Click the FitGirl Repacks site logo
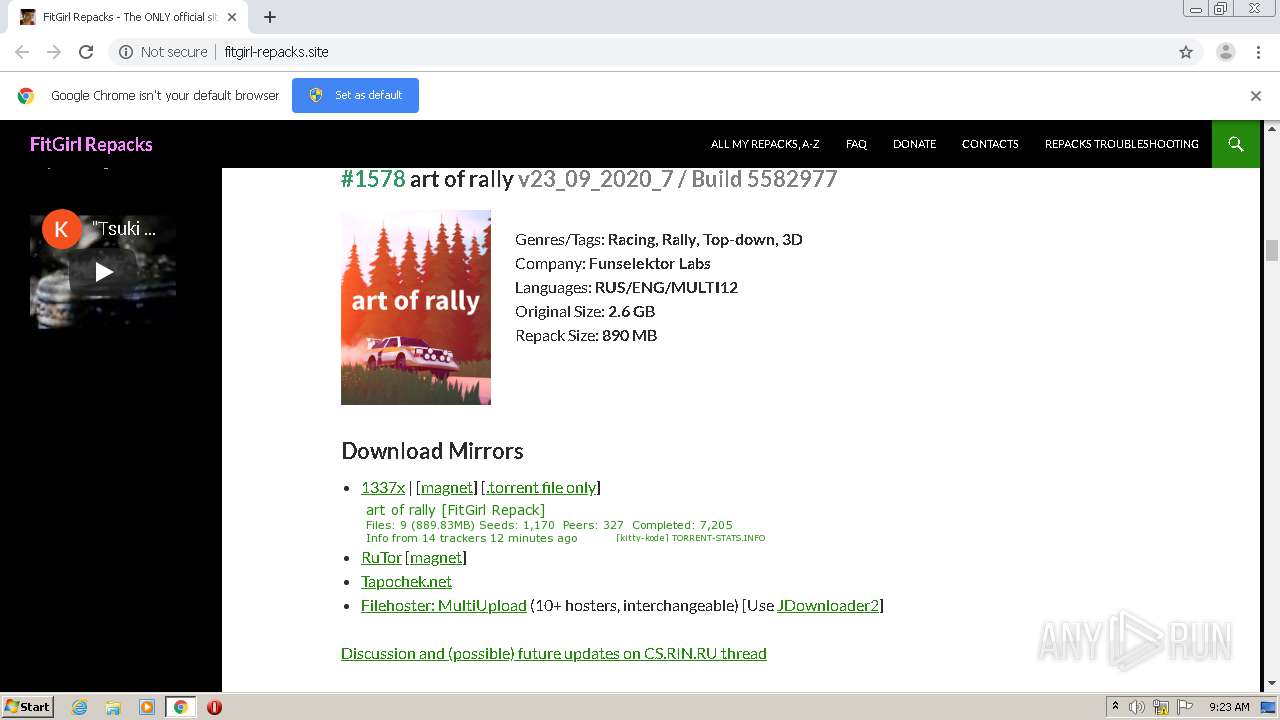 click(x=91, y=144)
